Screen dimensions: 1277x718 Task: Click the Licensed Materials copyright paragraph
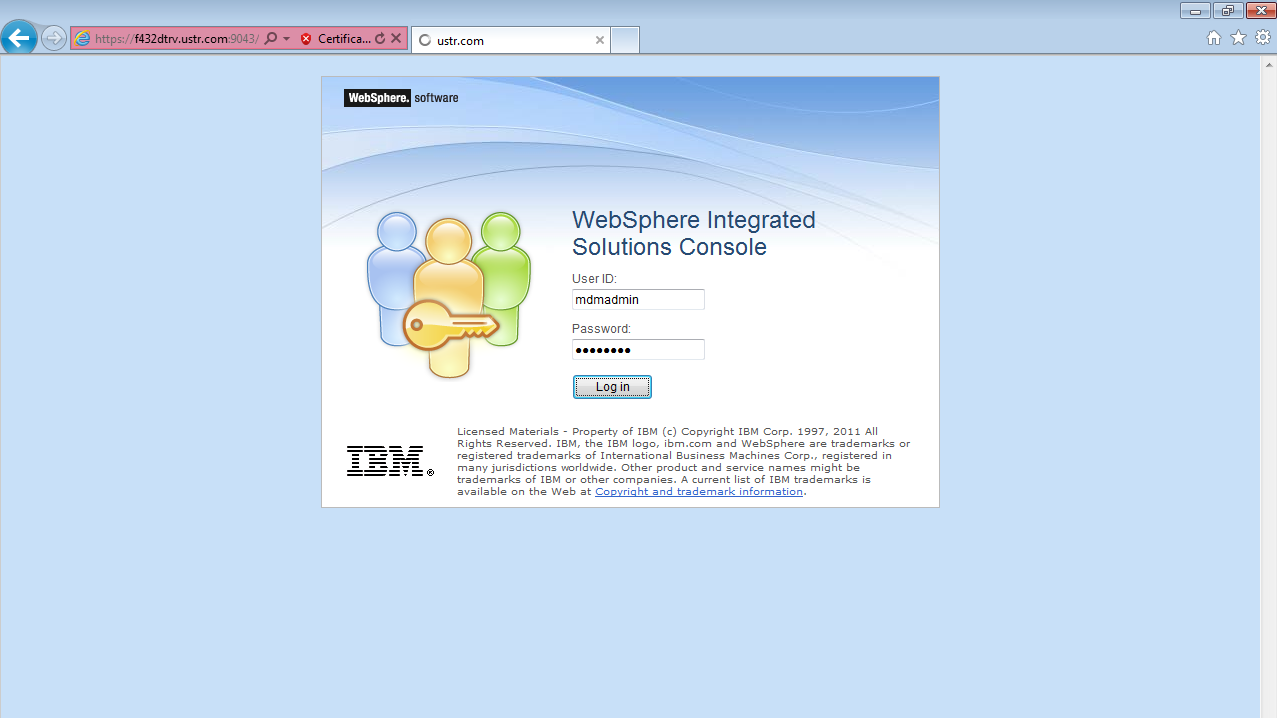683,462
